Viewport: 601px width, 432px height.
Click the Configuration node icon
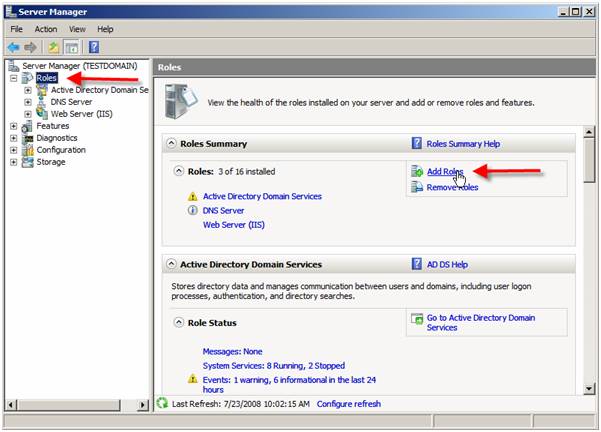28,150
